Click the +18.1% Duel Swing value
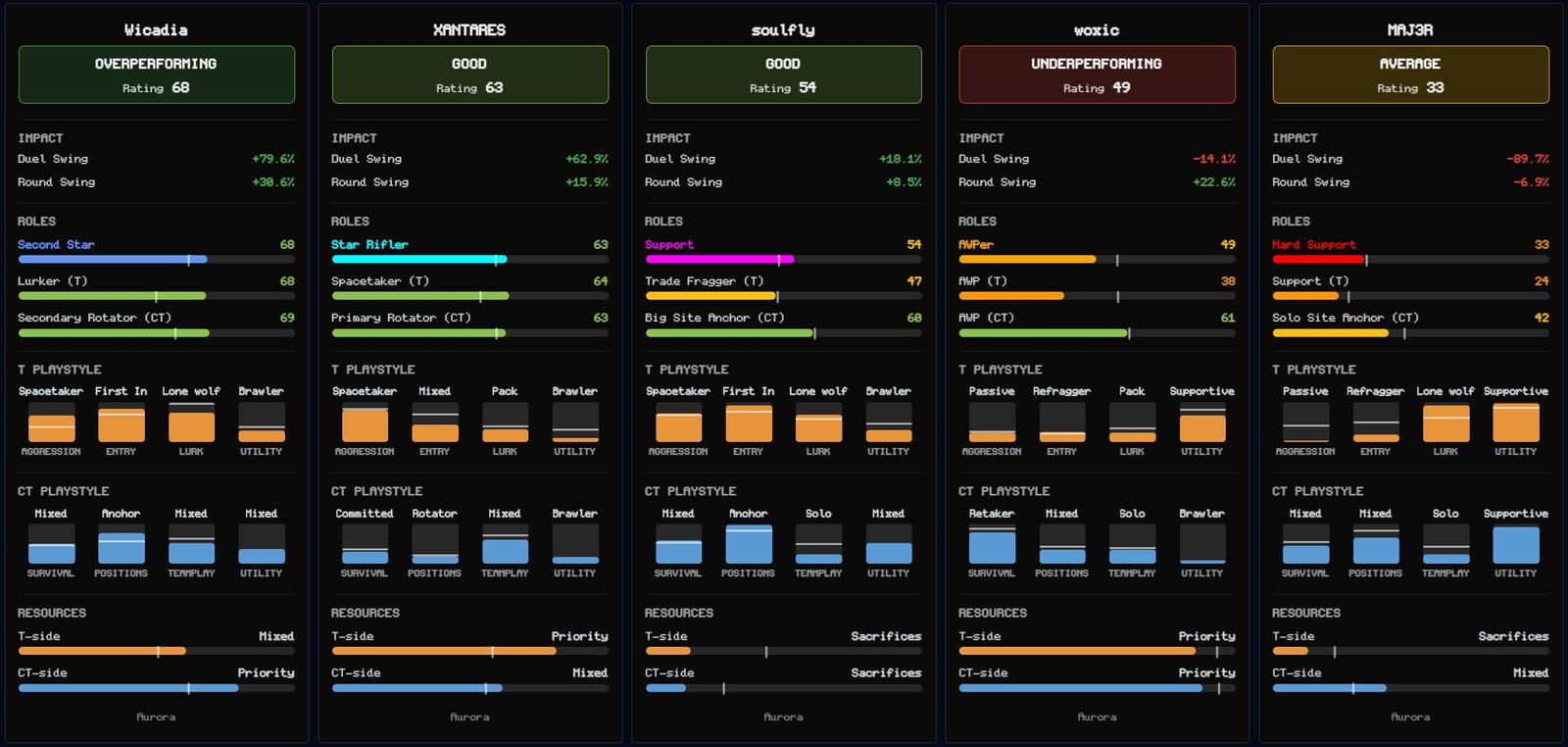The image size is (1568, 747). point(901,159)
